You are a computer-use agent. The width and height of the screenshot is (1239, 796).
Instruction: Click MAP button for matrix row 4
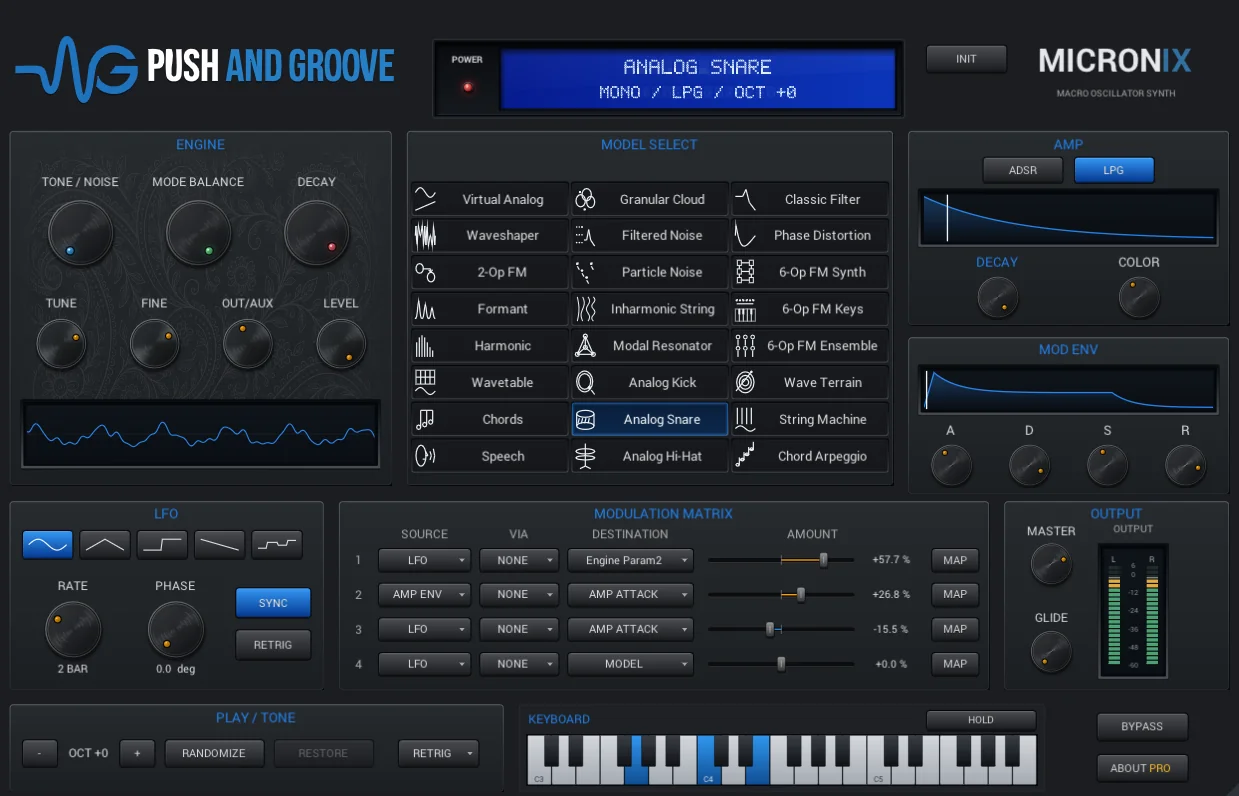(955, 663)
